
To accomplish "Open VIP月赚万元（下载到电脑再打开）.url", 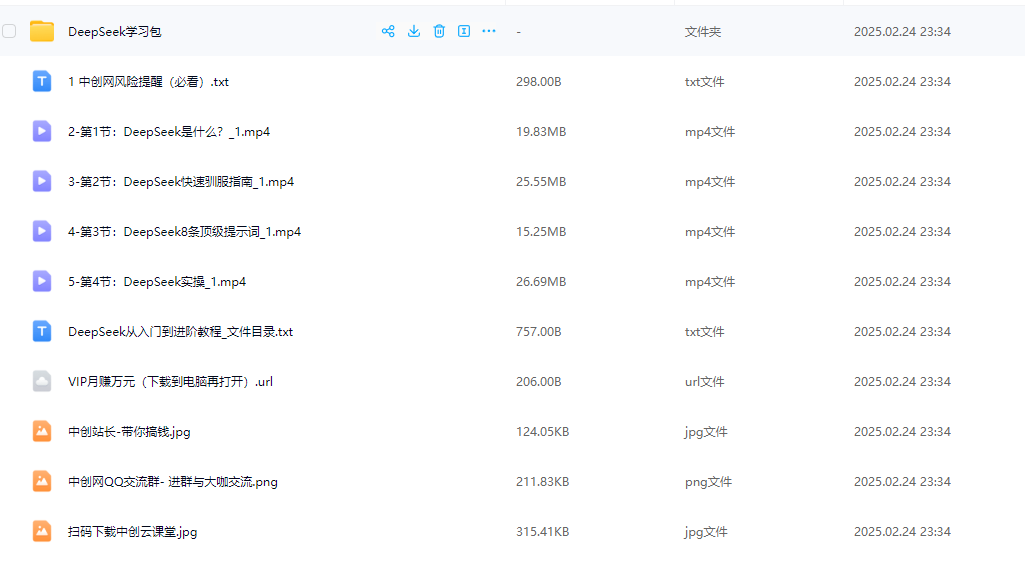I will [x=171, y=382].
